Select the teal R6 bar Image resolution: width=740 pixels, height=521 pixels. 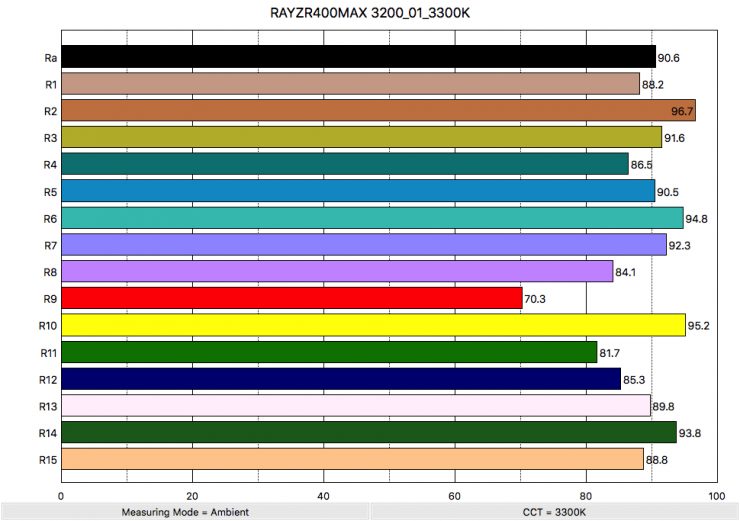(372, 218)
